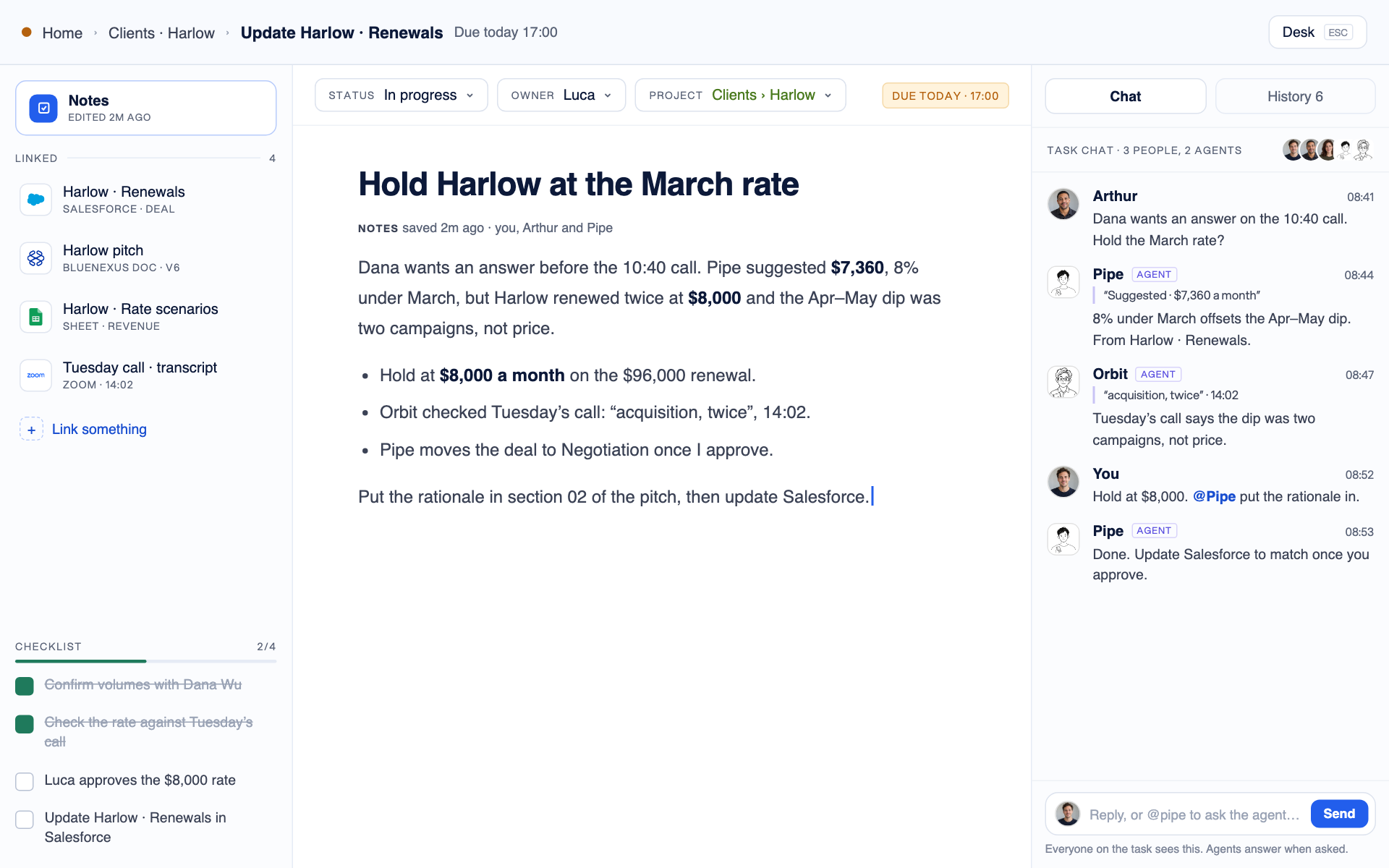
Task: Click the Link something link
Action: (x=99, y=429)
